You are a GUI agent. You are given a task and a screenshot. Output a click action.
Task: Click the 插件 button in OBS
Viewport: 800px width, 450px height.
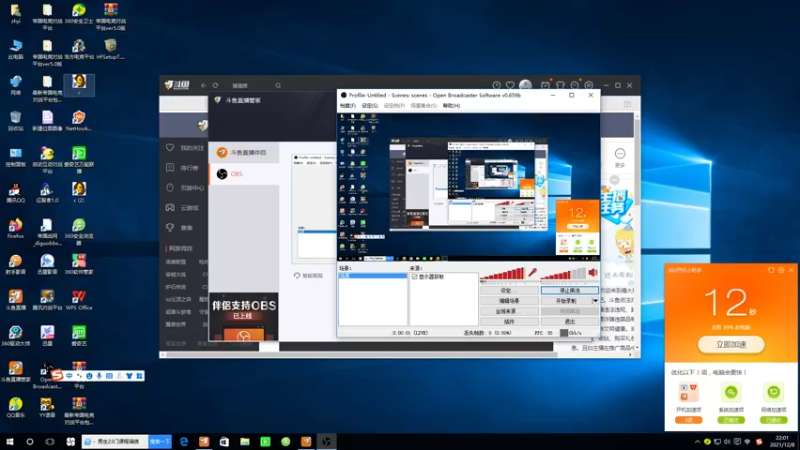(509, 321)
